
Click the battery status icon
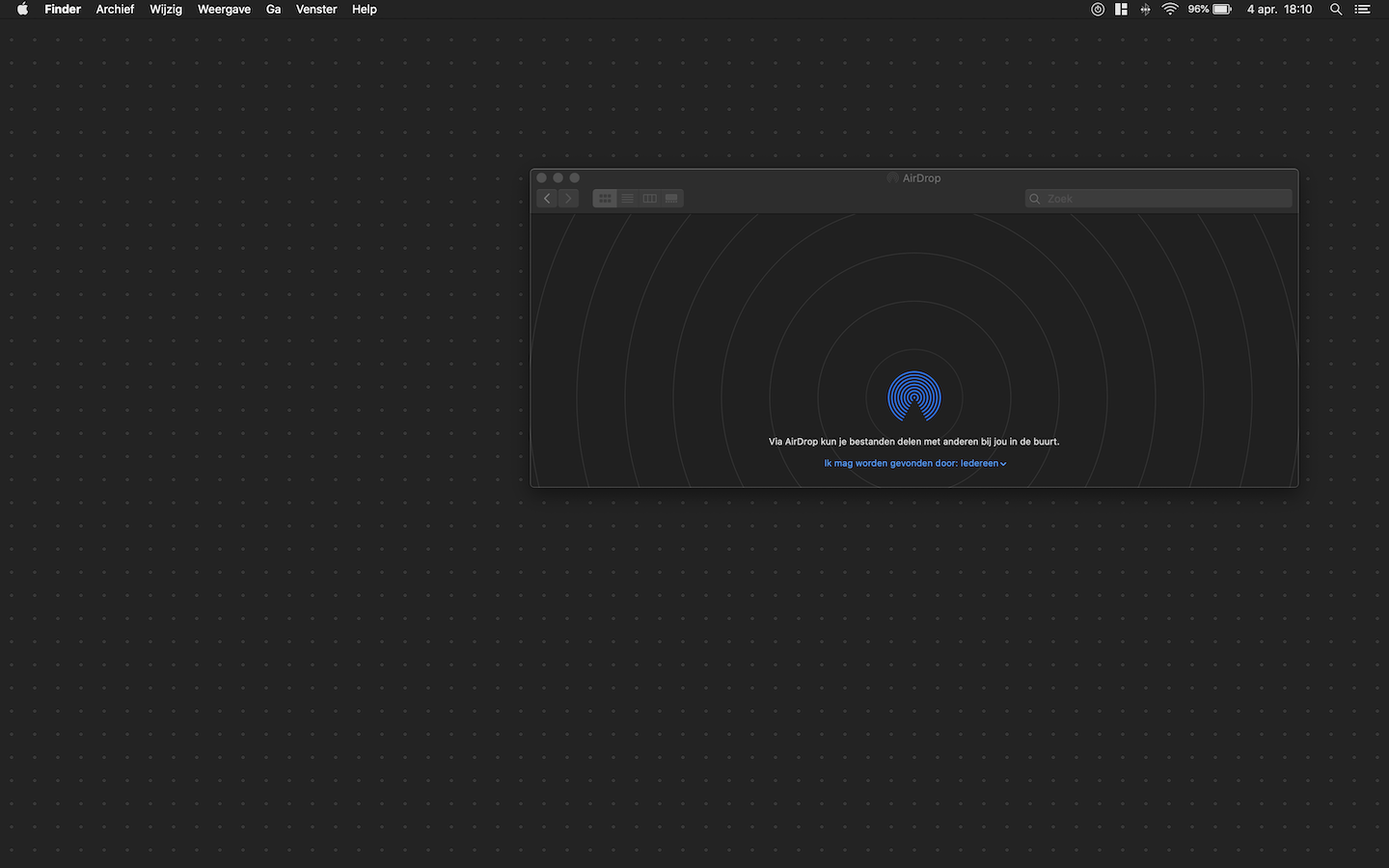1222,9
